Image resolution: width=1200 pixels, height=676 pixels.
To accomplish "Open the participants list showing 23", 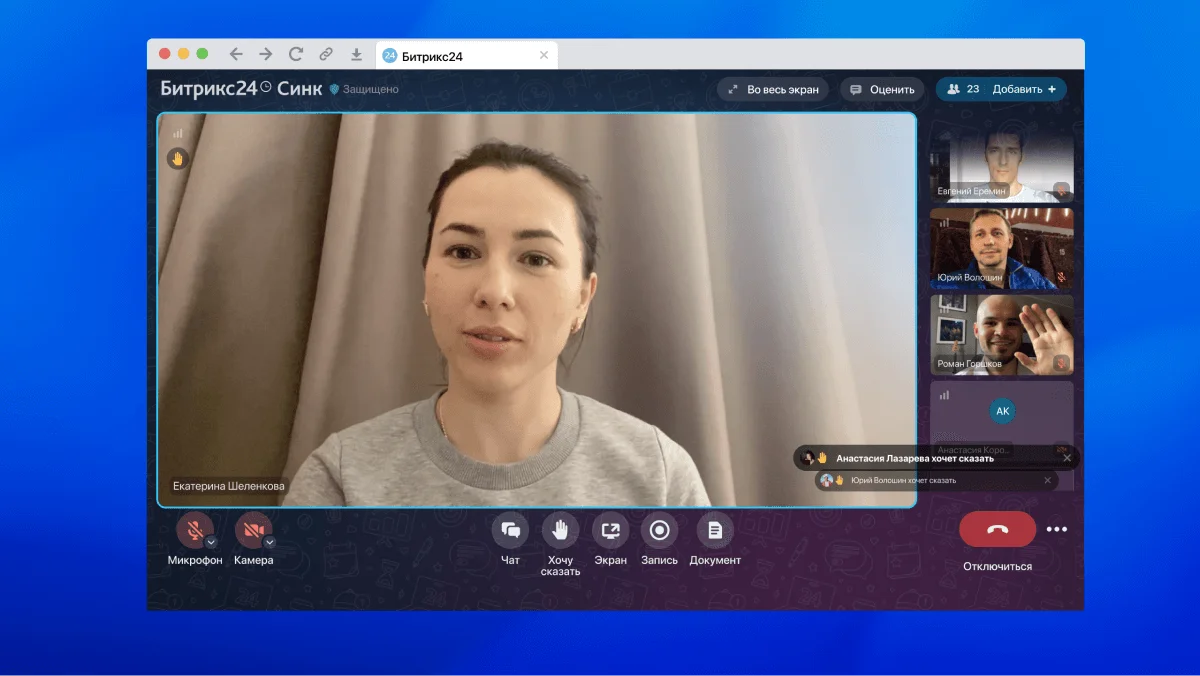I will [x=962, y=89].
